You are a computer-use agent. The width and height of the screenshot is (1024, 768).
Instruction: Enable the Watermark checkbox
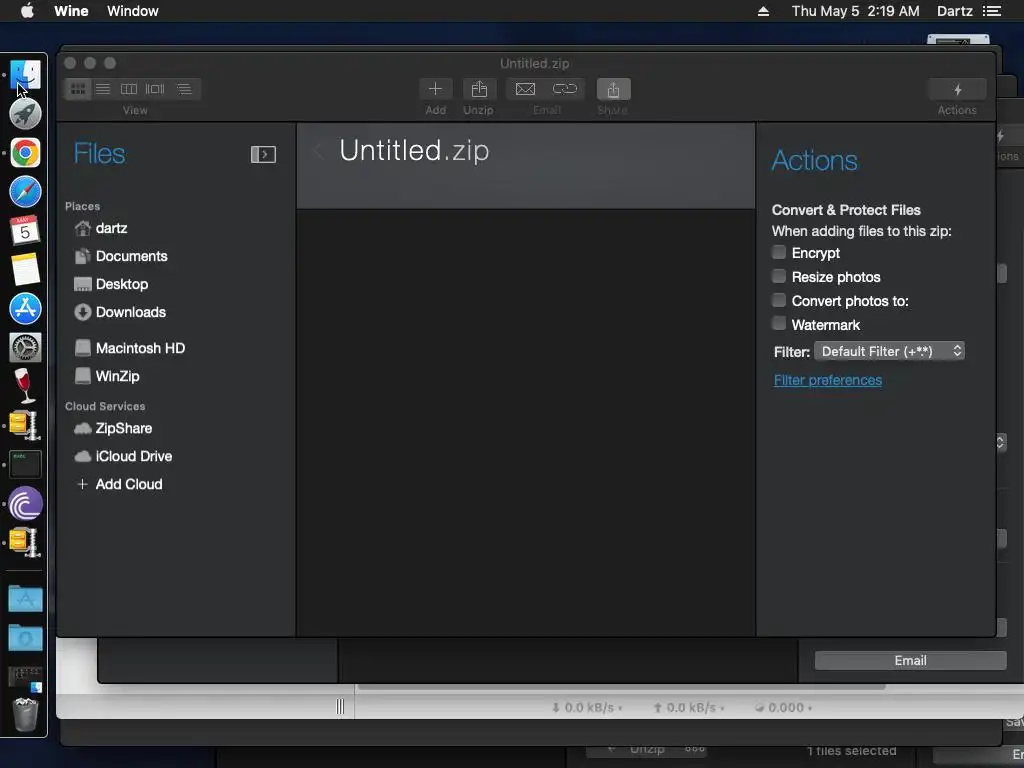[x=778, y=324]
